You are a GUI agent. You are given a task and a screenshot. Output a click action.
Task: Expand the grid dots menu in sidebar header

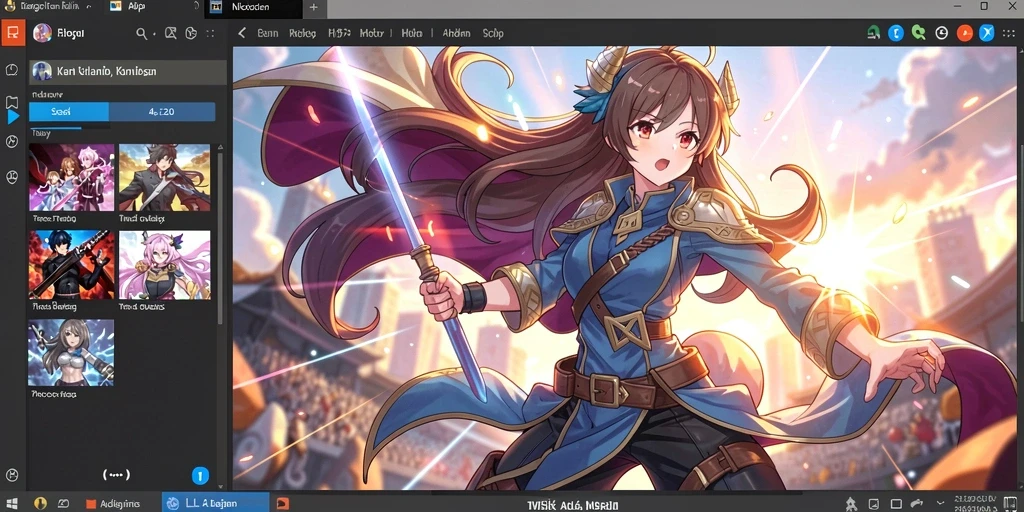coord(210,33)
